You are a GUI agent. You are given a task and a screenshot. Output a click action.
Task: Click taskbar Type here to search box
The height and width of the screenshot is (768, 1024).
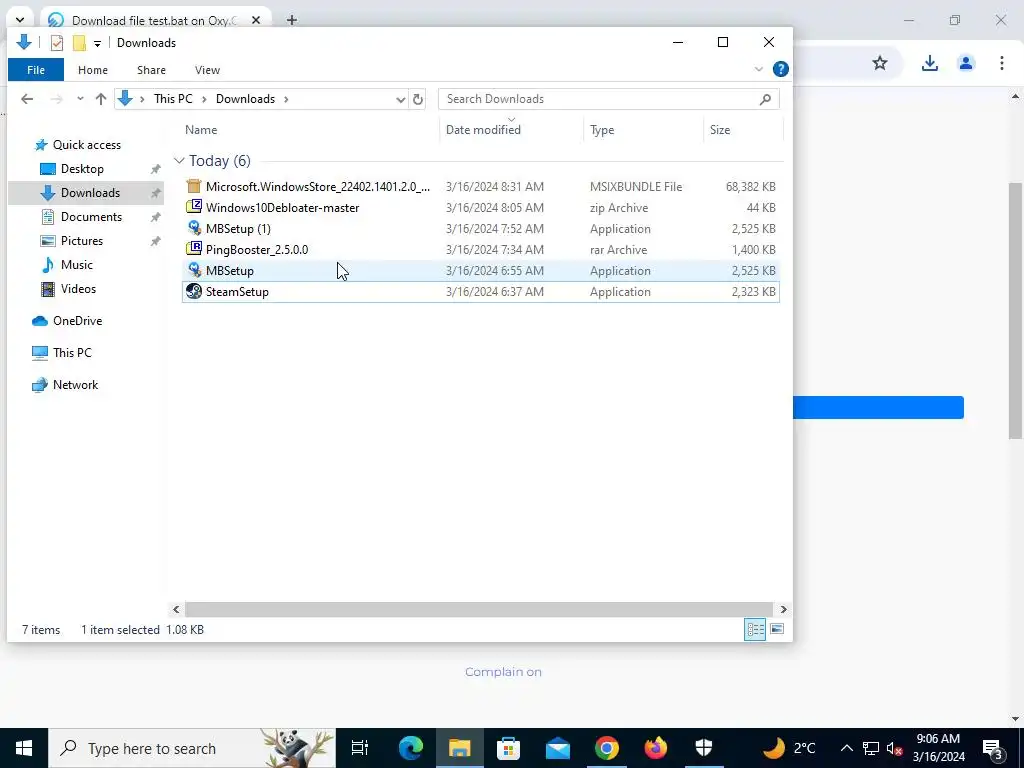pos(192,748)
